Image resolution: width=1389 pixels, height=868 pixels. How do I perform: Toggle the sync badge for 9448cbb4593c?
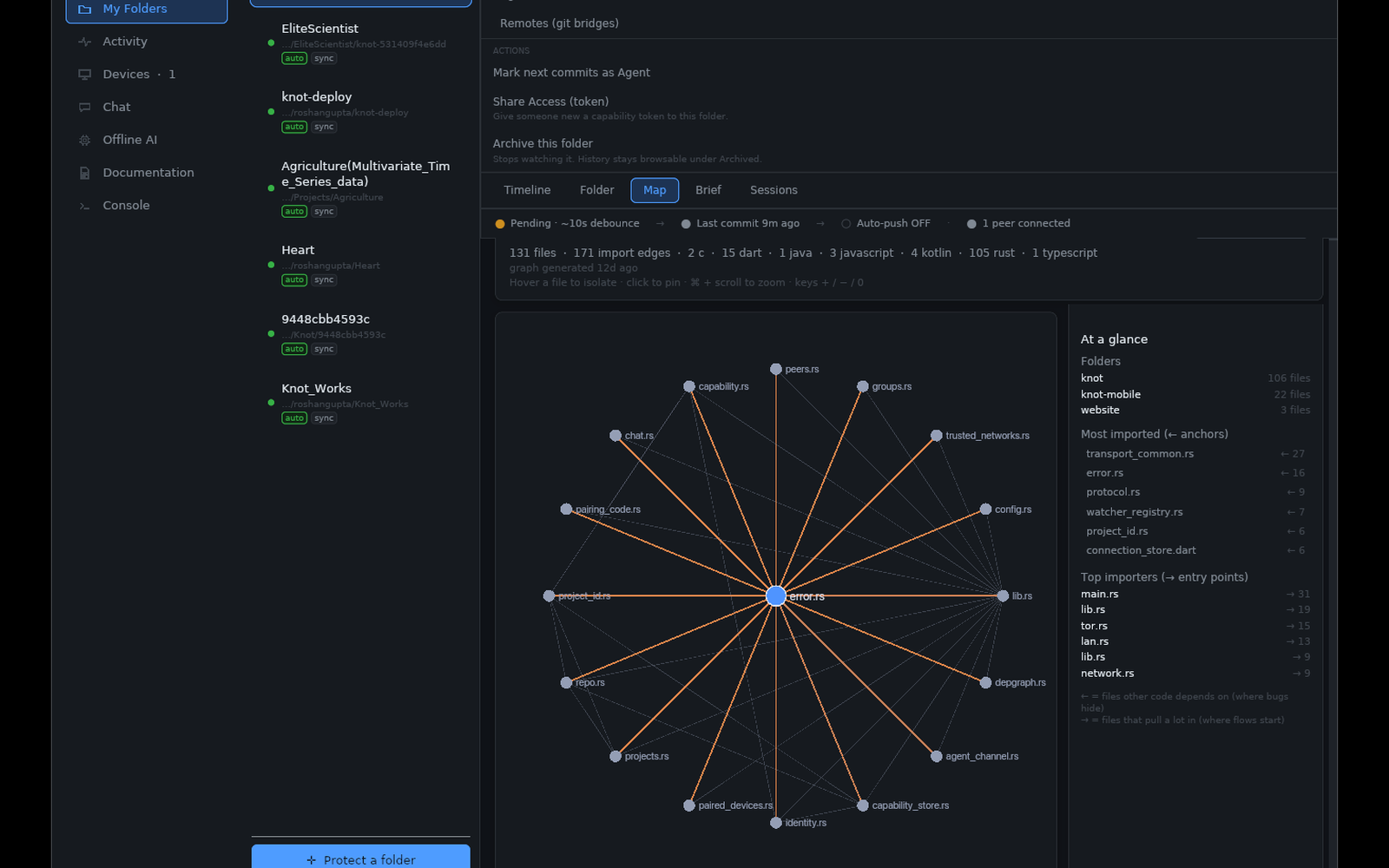[x=324, y=349]
